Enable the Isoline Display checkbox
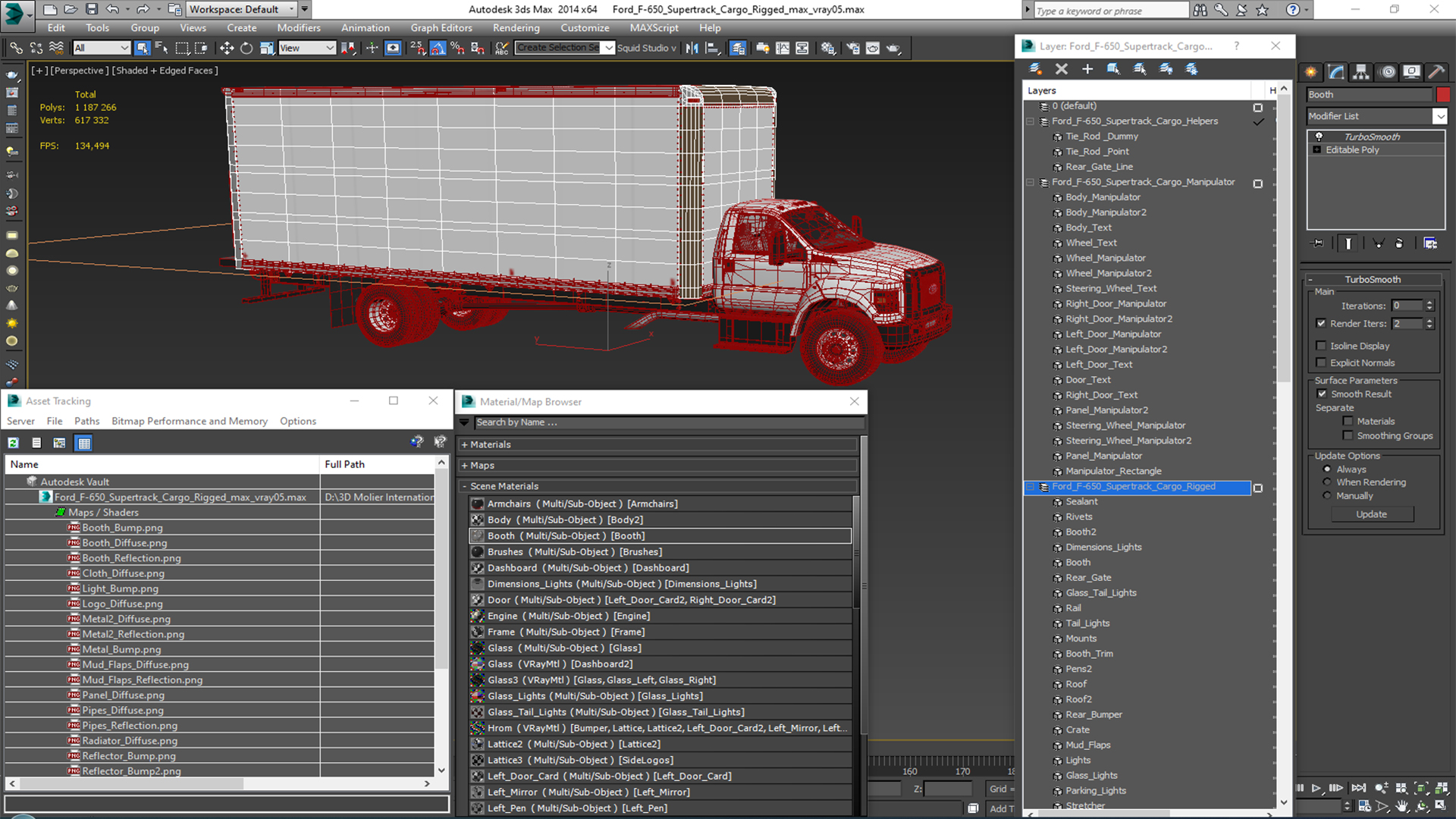This screenshot has height=819, width=1456. click(1321, 346)
